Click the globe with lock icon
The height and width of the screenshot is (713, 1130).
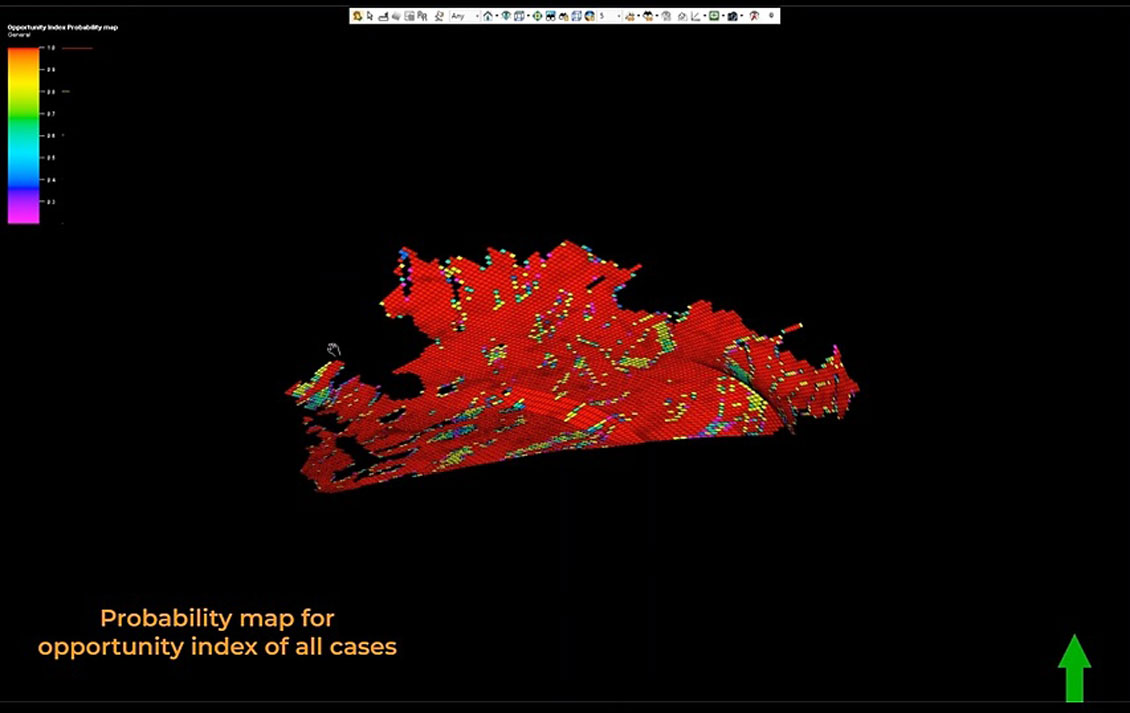[x=590, y=16]
